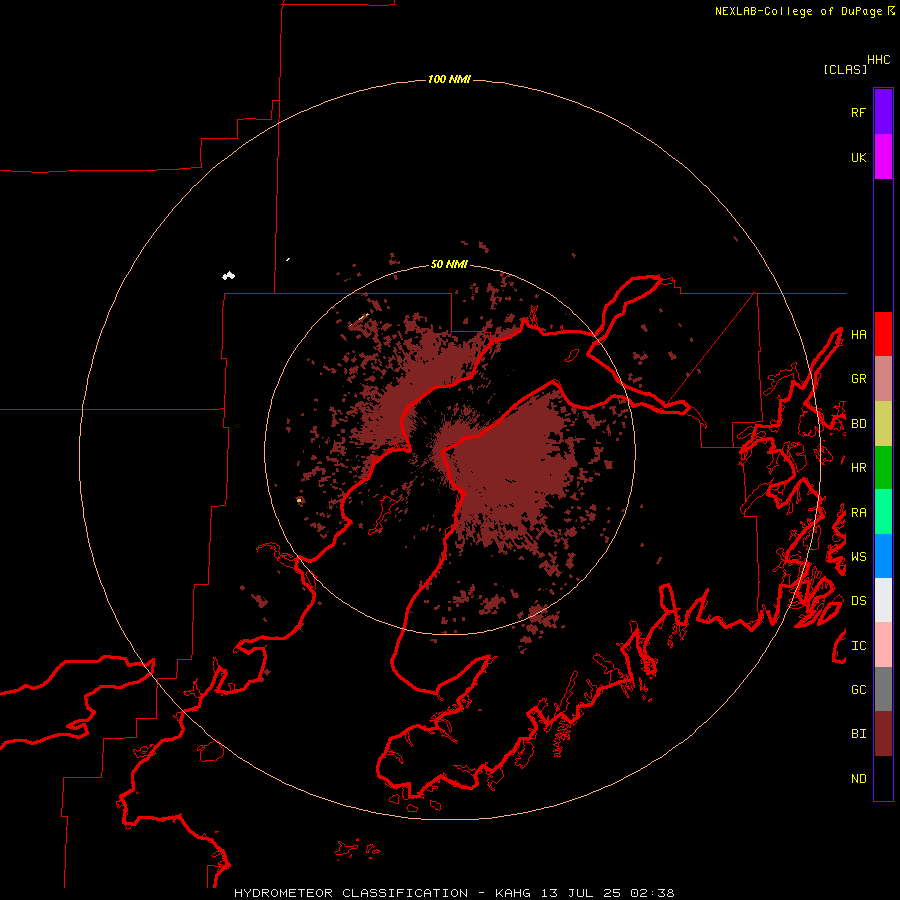Viewport: 900px width, 900px height.
Task: Click the 100 NMI range ring label
Action: coord(449,79)
